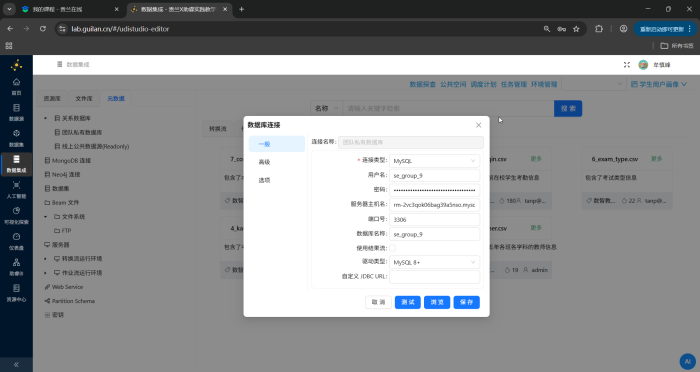The image size is (700, 372).
Task: Open browser extensions puzzle icon
Action: tap(599, 29)
